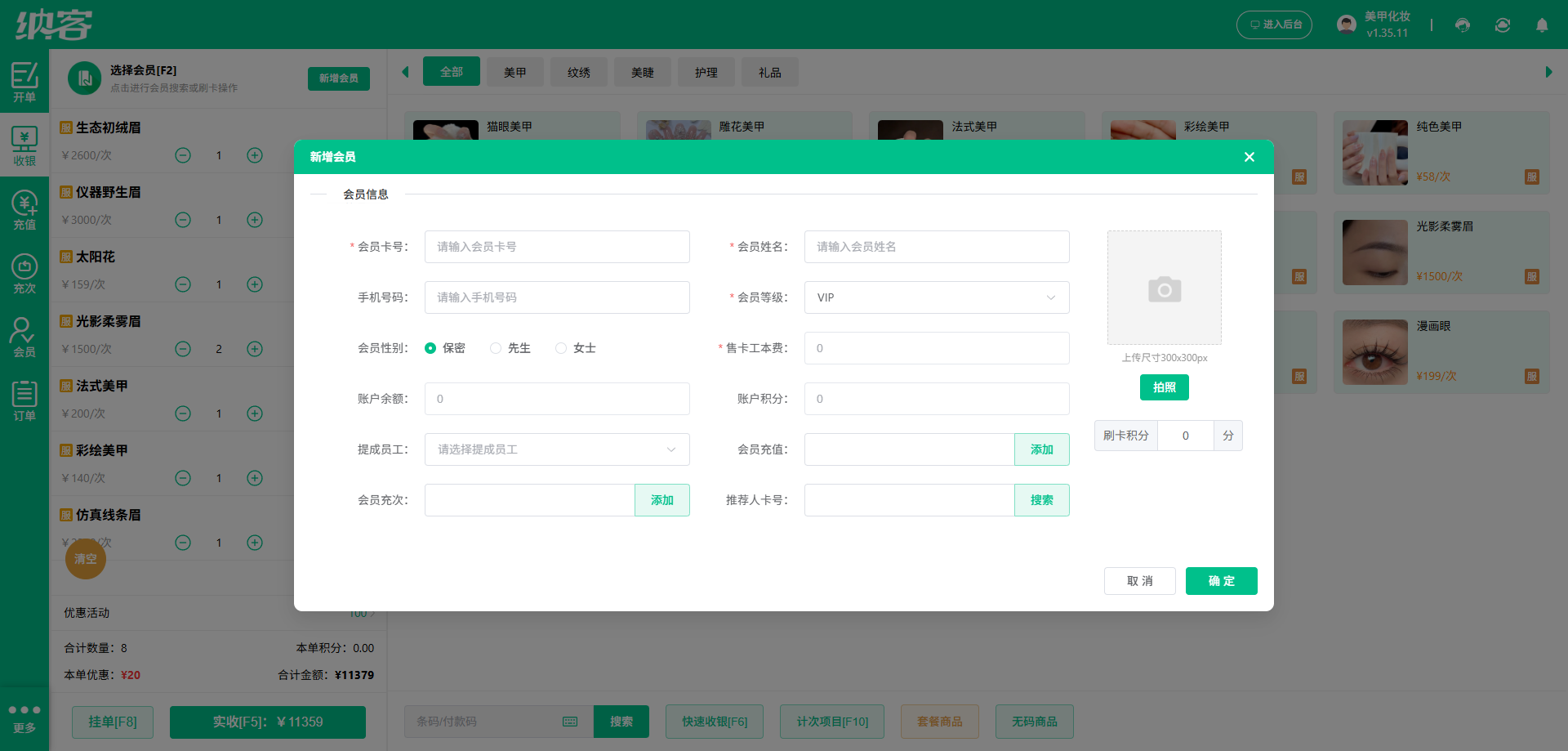Click 无码商品 button

point(1035,722)
